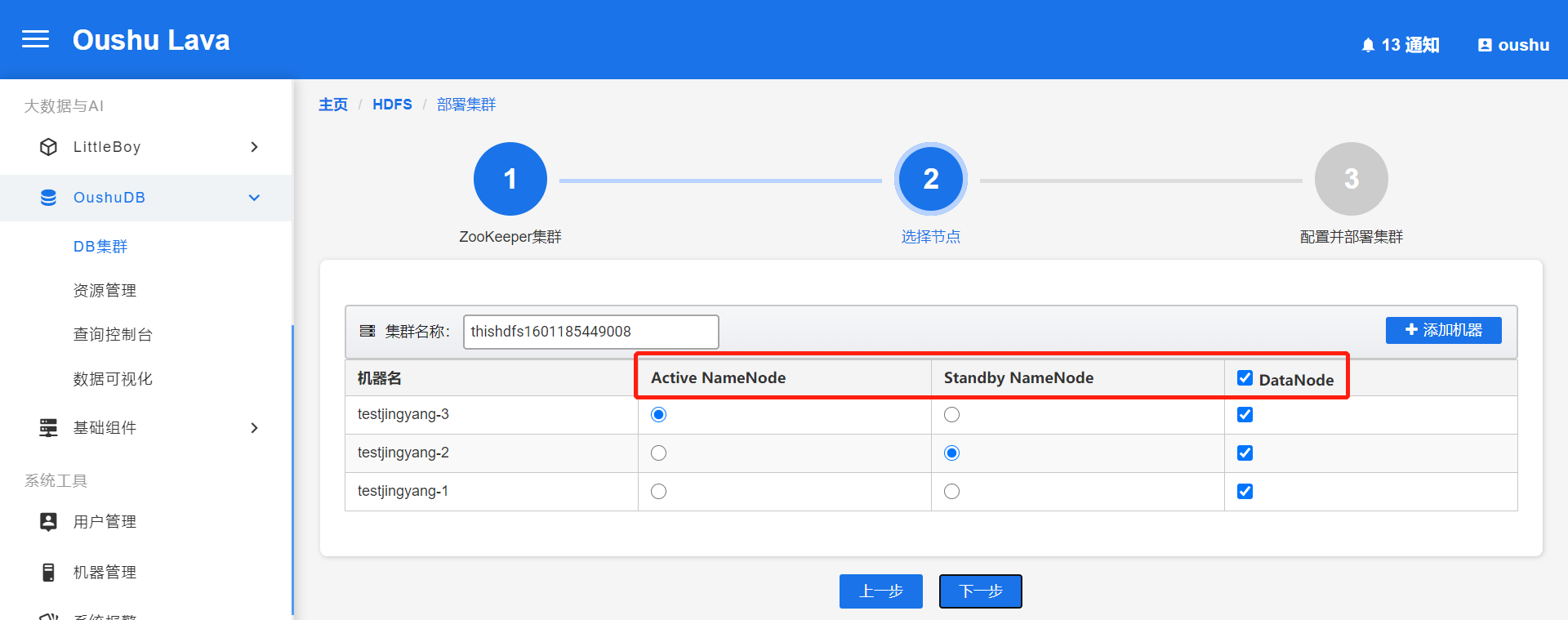
Task: Select testjingyang-1 as Active NameNode
Action: click(659, 492)
